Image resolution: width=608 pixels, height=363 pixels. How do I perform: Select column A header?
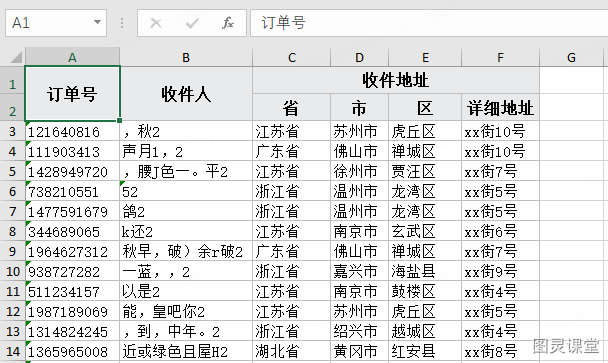[73, 57]
